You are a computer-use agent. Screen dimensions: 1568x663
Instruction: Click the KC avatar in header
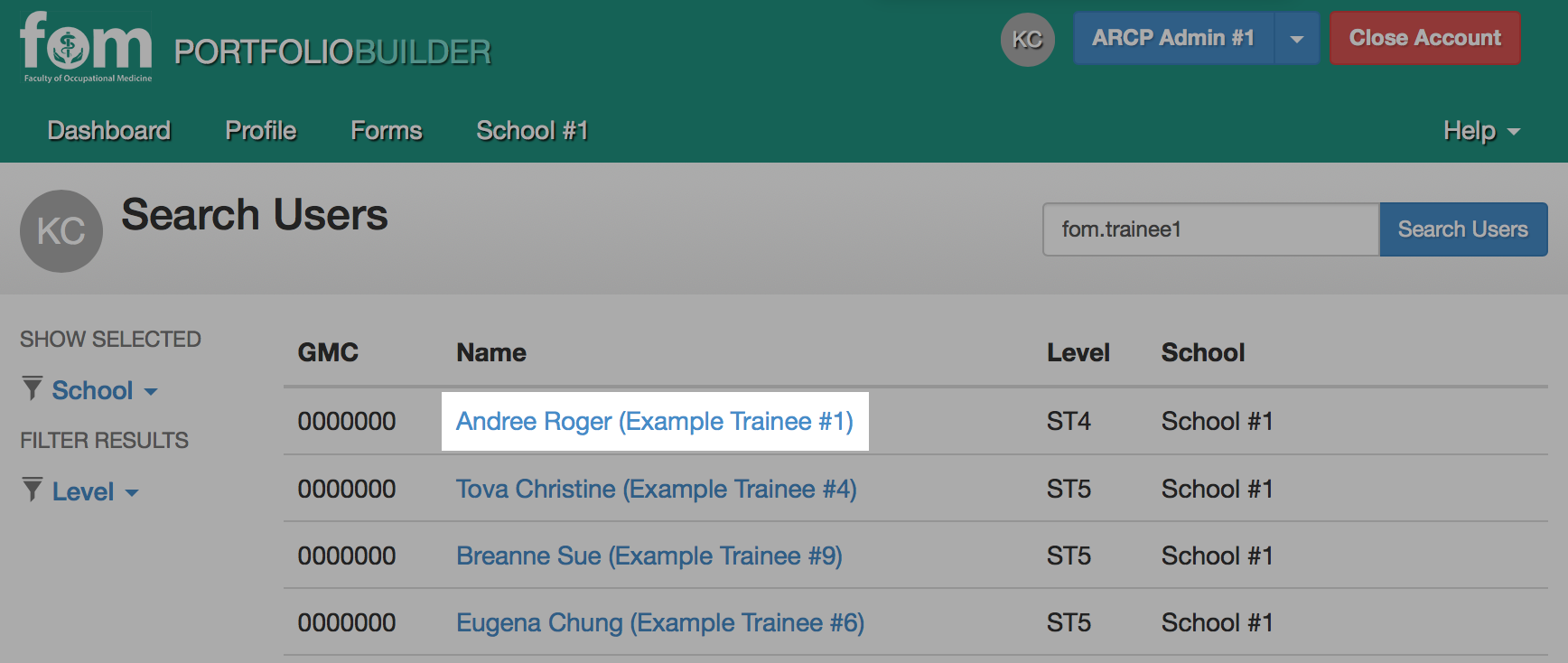click(x=1028, y=40)
